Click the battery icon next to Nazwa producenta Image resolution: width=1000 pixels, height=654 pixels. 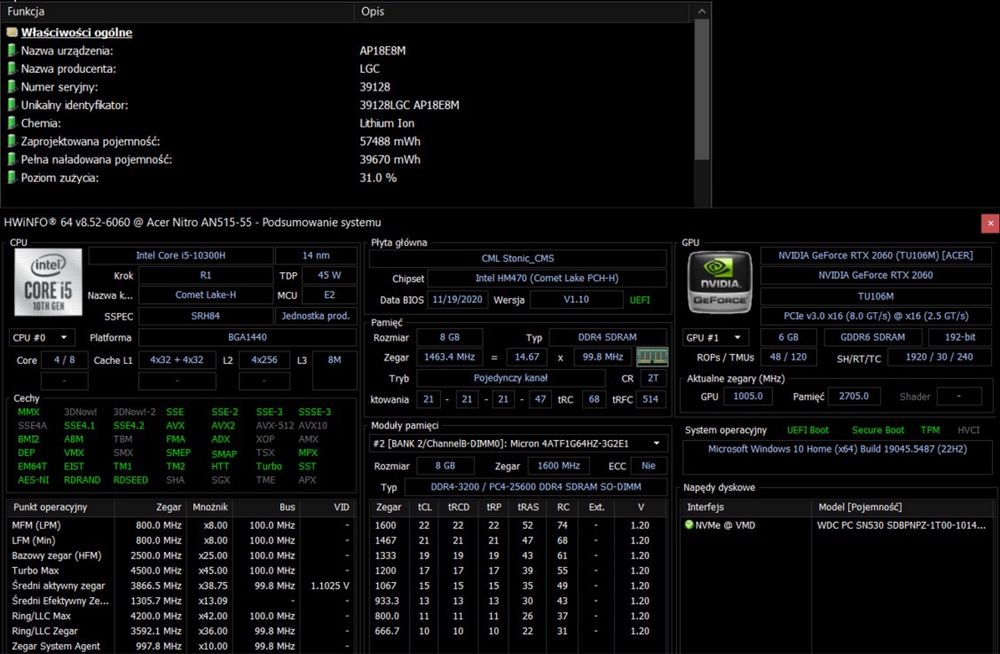[11, 68]
